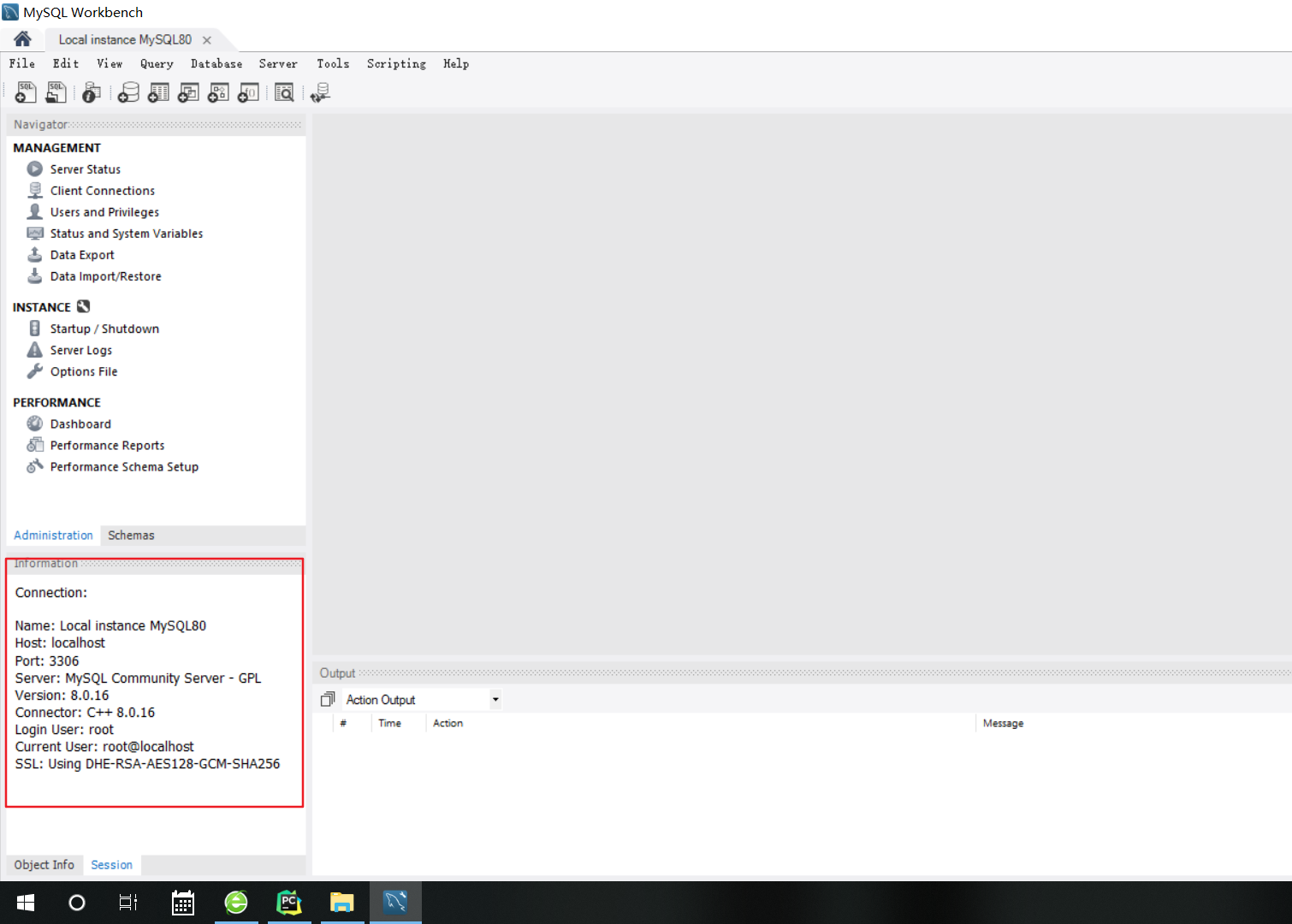Click the SSL cipher information line
The height and width of the screenshot is (924, 1292).
147,764
